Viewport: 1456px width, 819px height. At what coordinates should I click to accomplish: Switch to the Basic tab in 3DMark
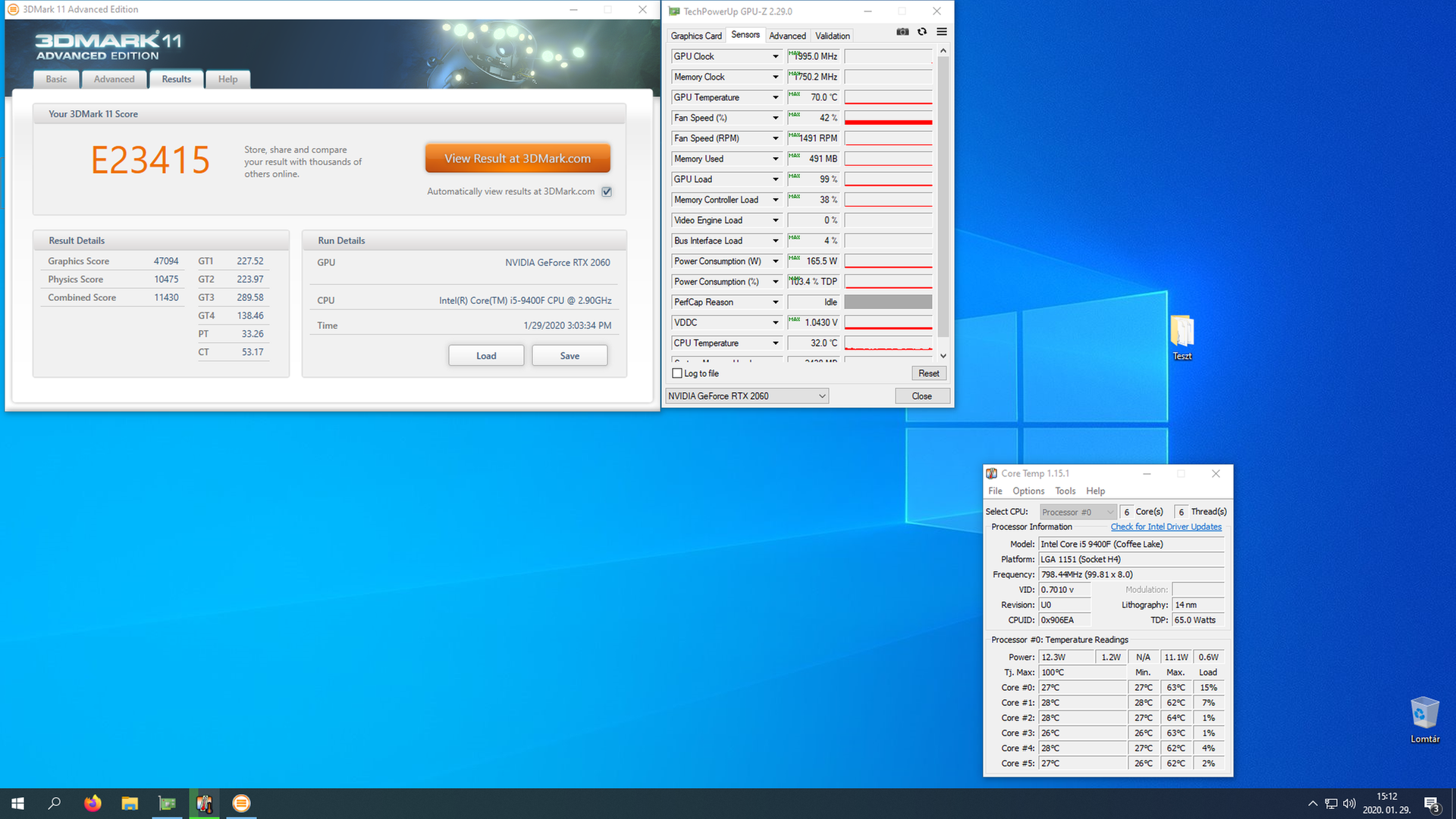pyautogui.click(x=56, y=80)
